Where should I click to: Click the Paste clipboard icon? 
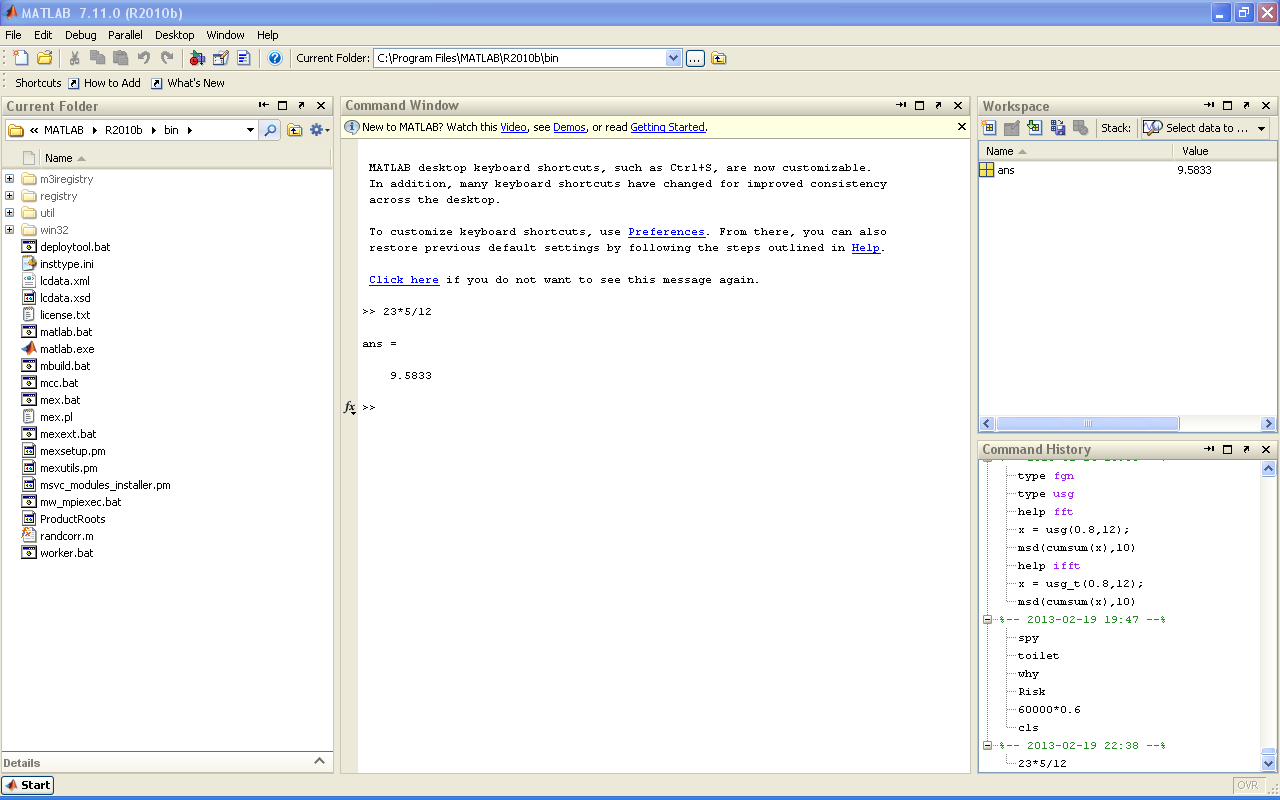tap(120, 58)
